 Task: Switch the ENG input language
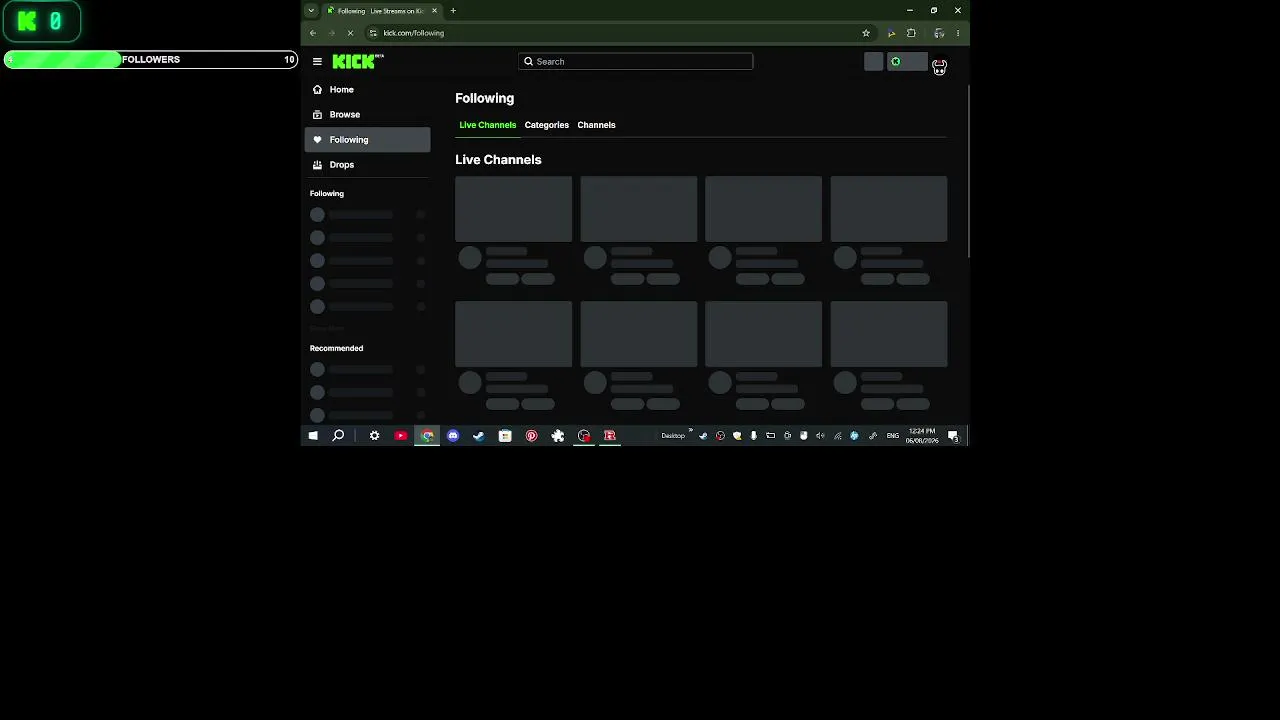(892, 436)
